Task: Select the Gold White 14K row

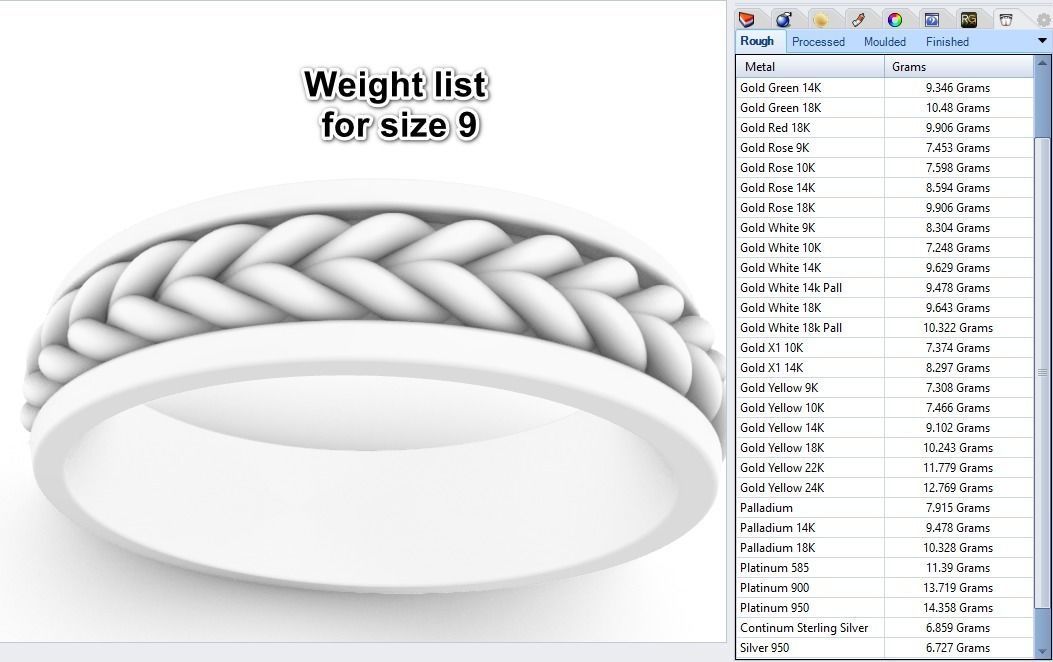Action: 884,268
